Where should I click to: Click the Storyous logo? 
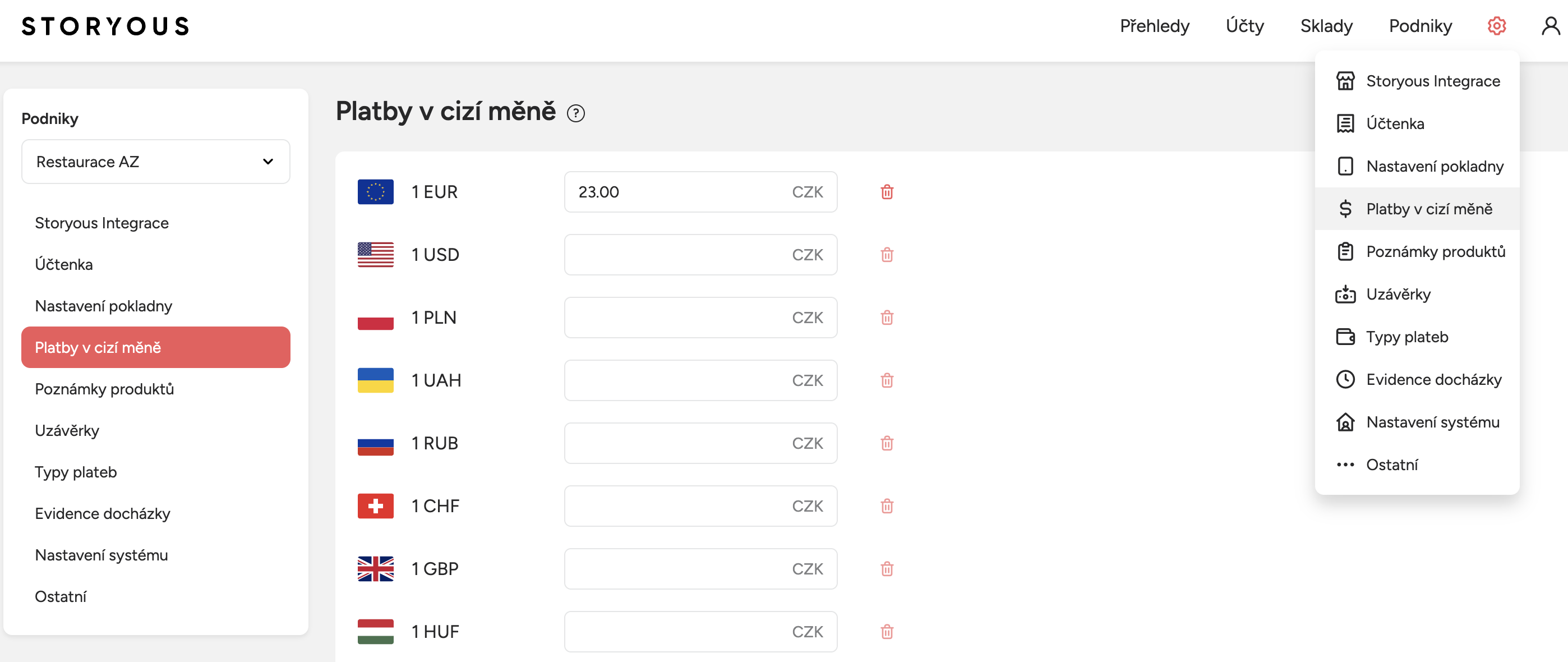105,26
